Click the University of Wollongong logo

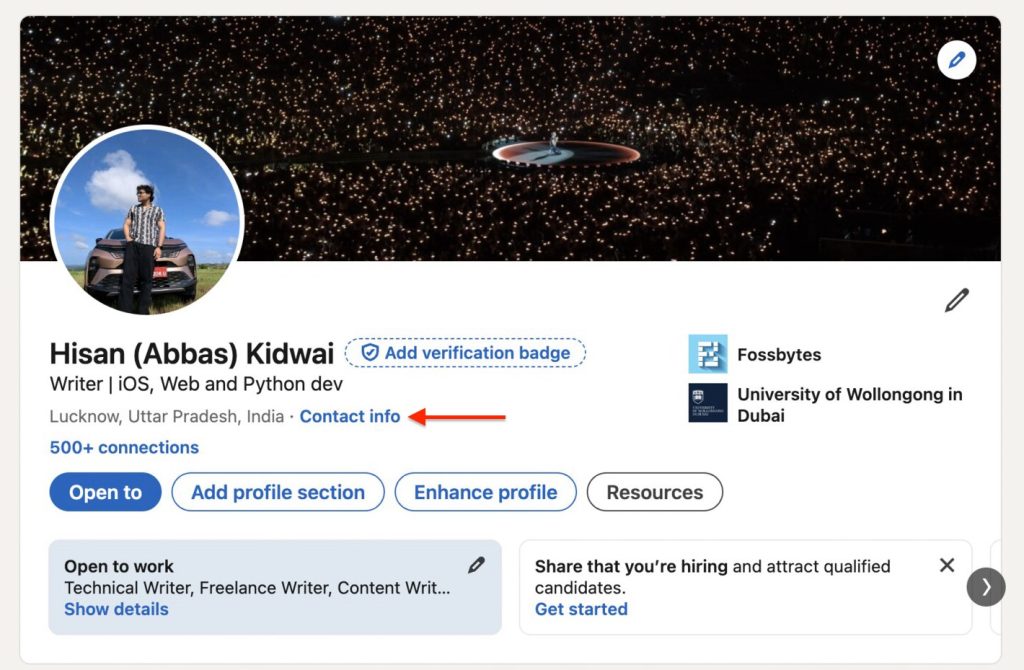click(708, 403)
